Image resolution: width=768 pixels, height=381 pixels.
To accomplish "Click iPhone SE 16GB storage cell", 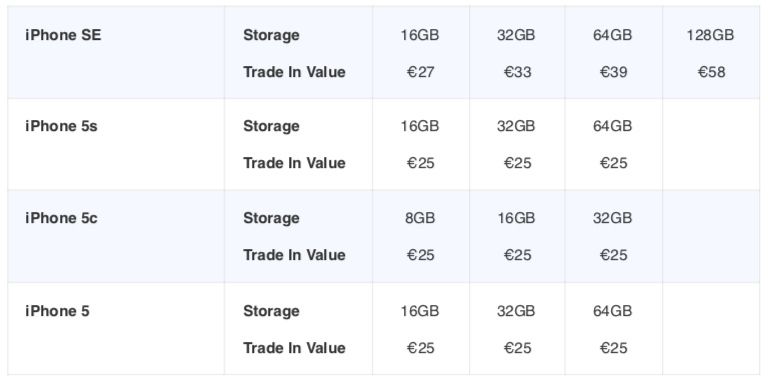I will (x=420, y=35).
